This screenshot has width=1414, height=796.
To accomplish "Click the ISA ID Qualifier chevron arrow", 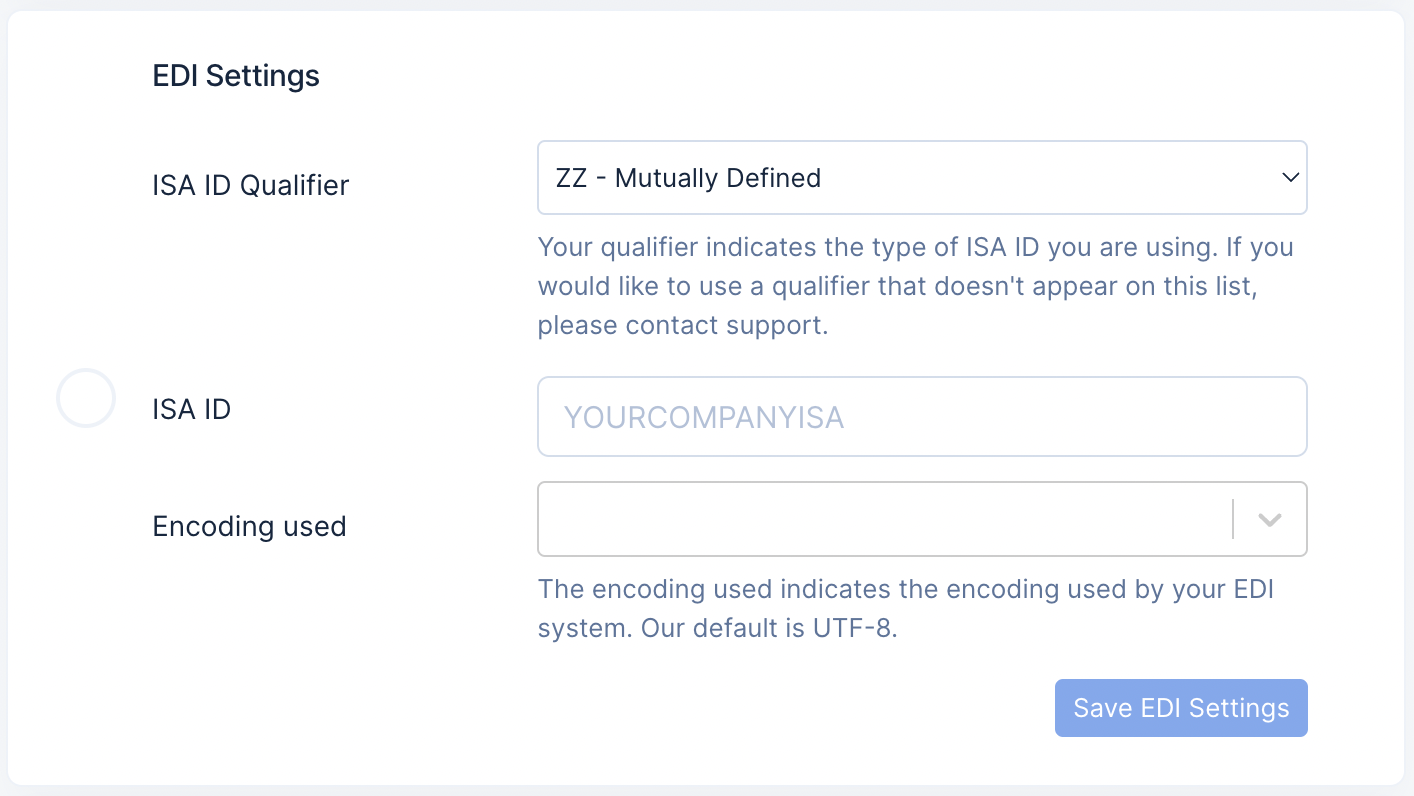I will pos(1289,178).
